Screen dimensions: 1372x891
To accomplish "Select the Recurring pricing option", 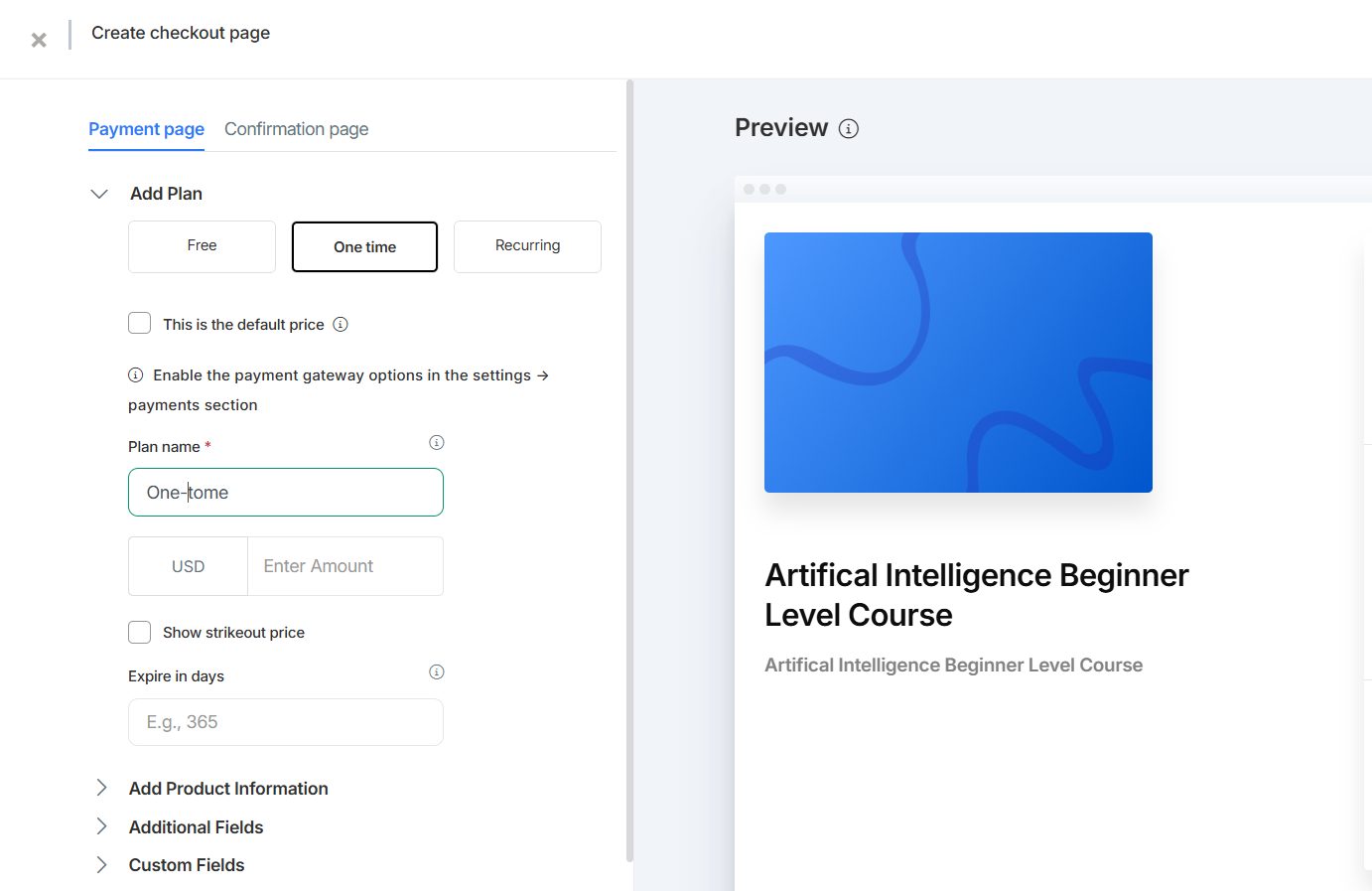I will point(527,245).
